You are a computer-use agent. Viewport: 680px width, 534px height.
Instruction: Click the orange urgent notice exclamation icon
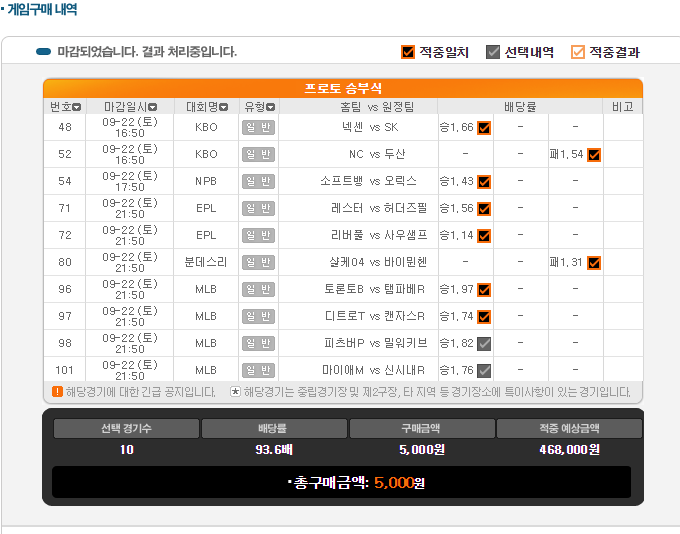pos(57,392)
